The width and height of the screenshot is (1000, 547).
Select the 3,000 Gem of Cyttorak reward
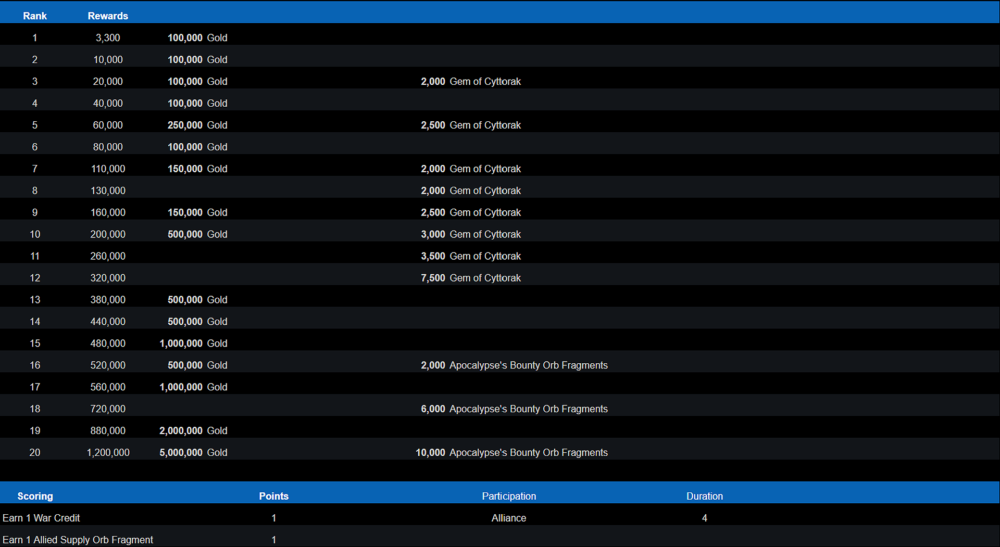(x=471, y=234)
